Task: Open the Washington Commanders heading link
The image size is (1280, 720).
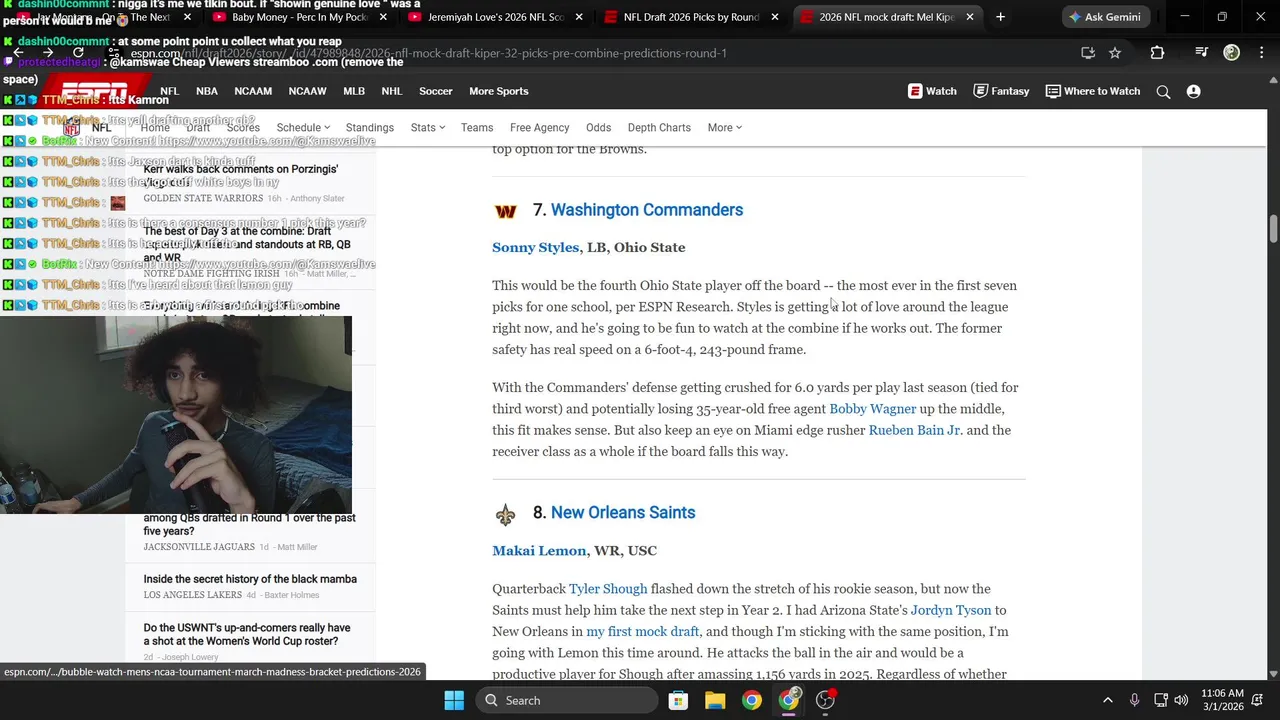Action: point(647,210)
